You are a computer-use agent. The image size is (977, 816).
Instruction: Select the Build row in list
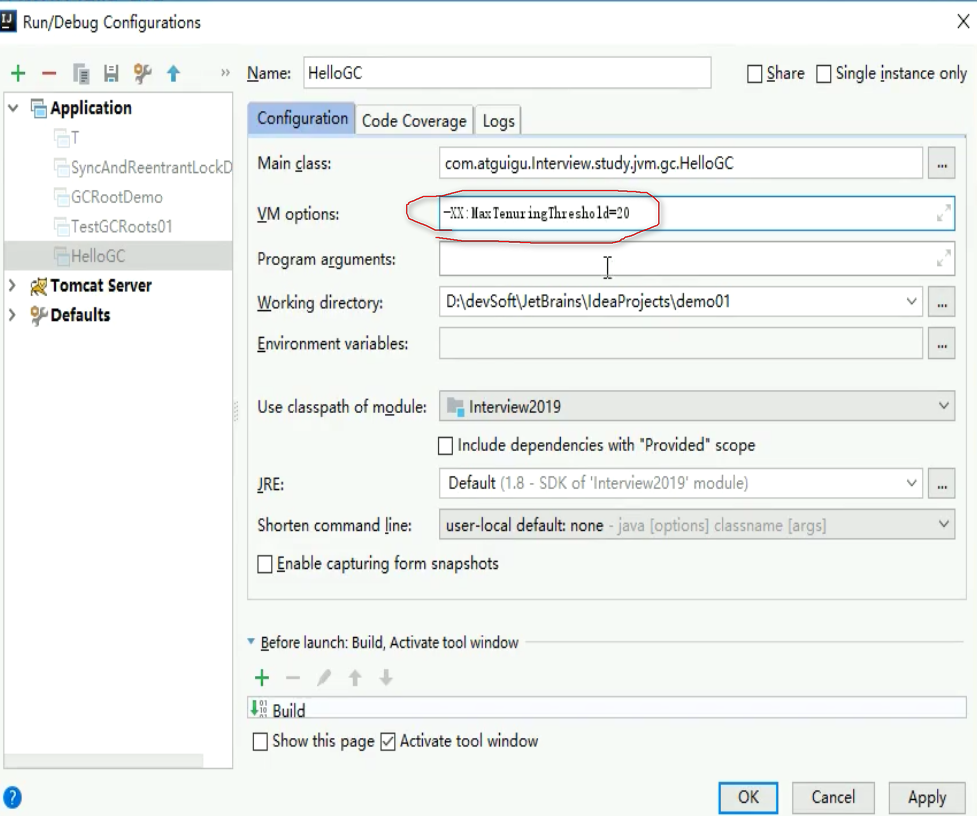click(x=607, y=708)
